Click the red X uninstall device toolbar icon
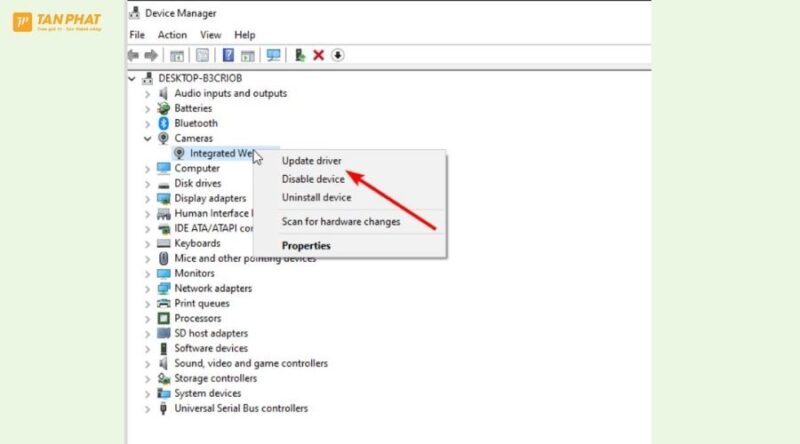 pyautogui.click(x=318, y=55)
